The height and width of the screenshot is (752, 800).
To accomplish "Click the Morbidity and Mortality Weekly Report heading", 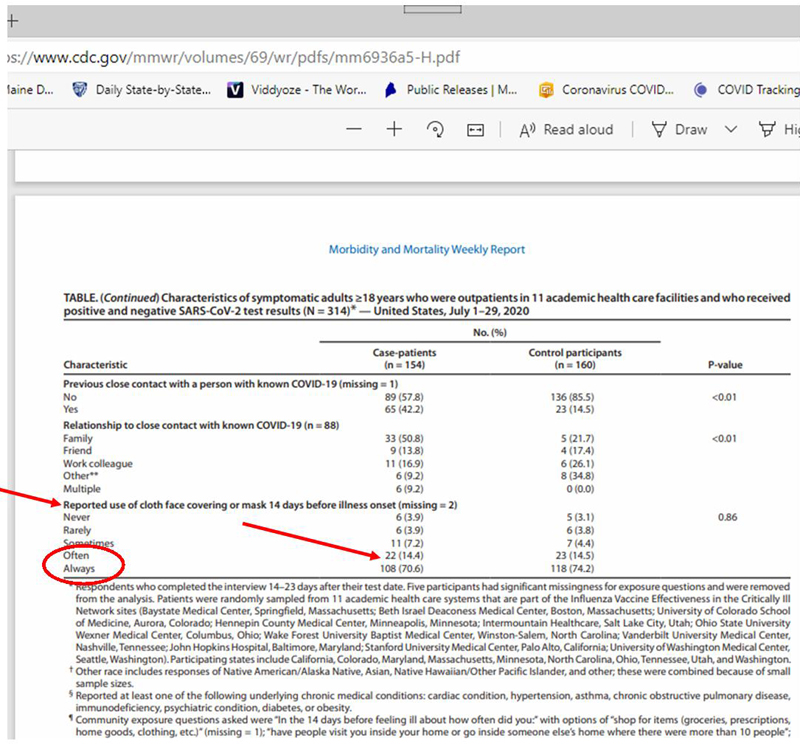I will point(427,249).
